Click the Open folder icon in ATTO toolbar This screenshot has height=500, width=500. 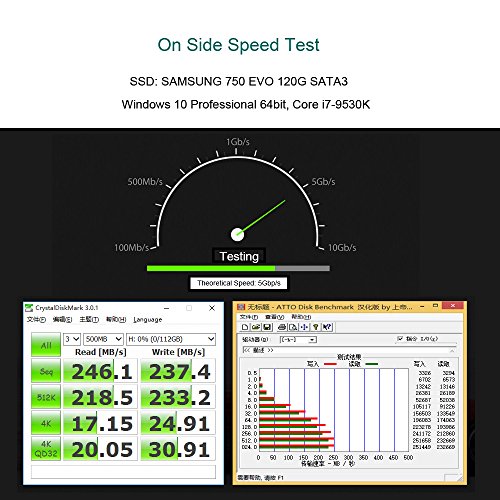(x=256, y=327)
